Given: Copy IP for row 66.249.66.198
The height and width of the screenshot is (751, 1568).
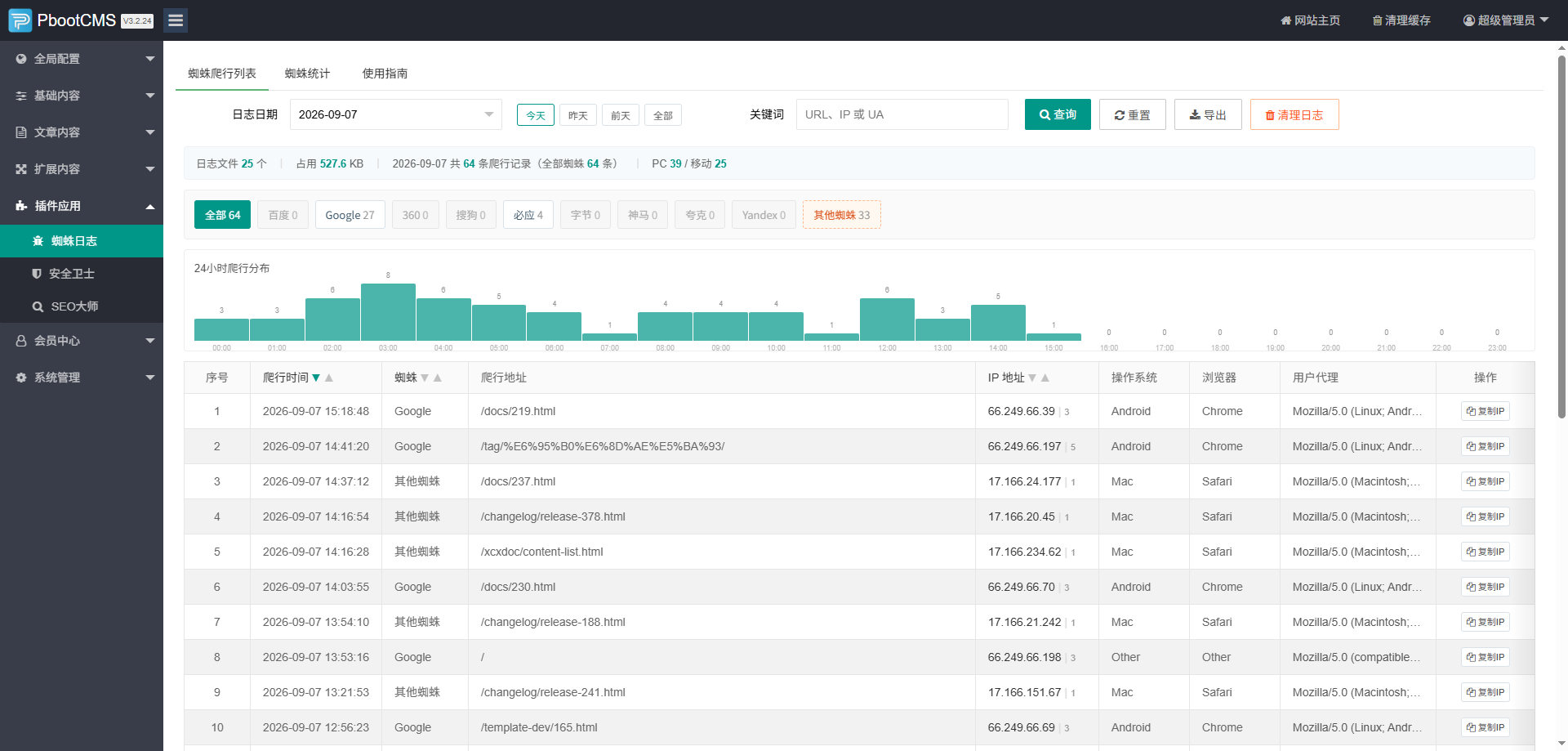Looking at the screenshot, I should pos(1486,657).
